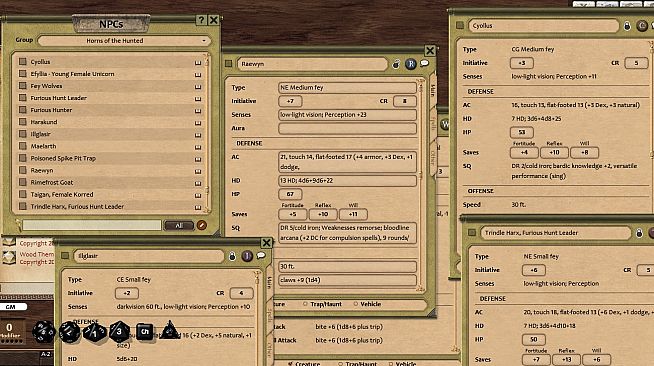The image size is (654, 366).
Task: Pick the d6 cube die
Action: (x=144, y=332)
